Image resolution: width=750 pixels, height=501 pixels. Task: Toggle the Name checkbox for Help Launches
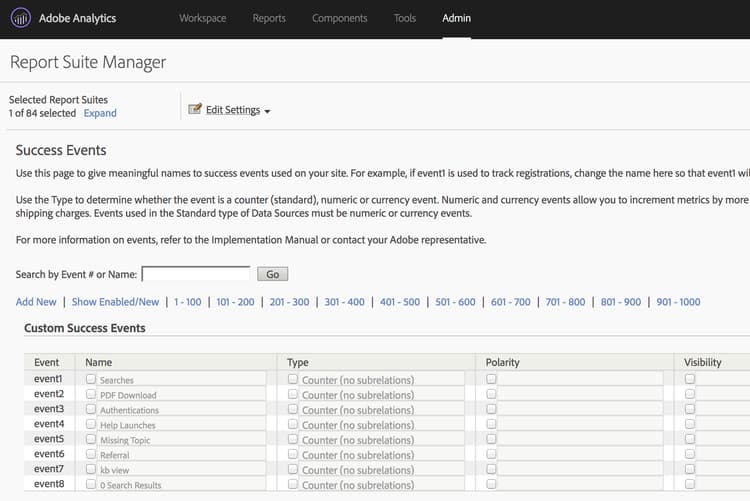[91, 424]
